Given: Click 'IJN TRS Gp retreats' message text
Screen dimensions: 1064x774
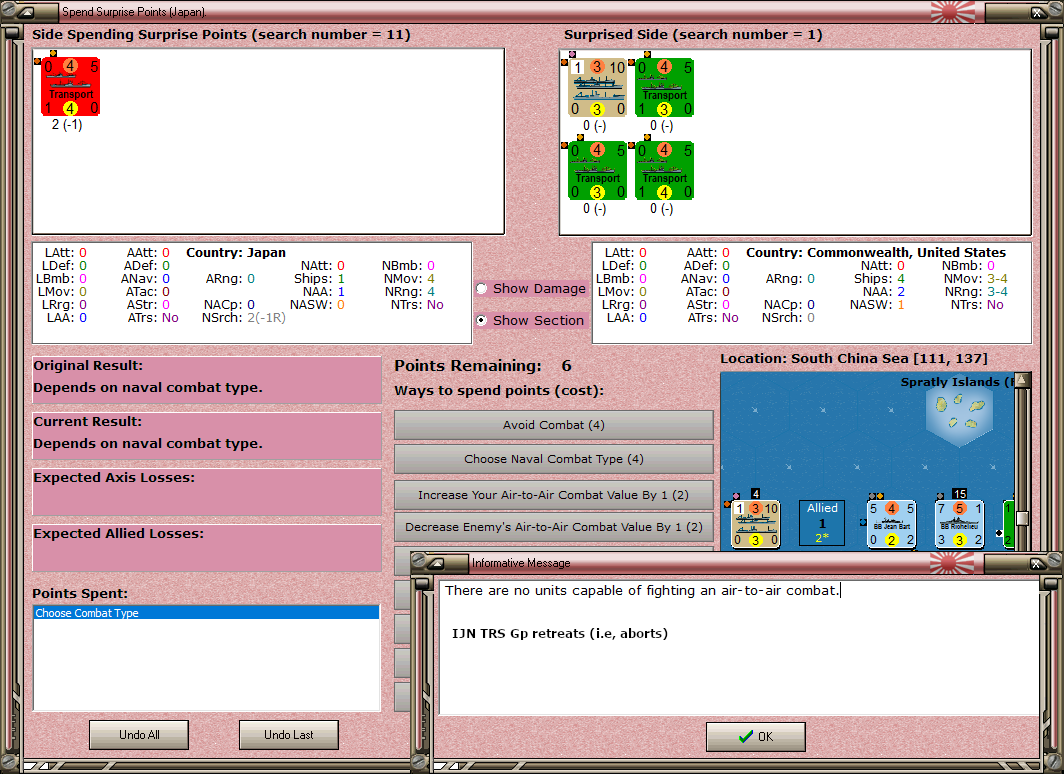Looking at the screenshot, I should pos(560,634).
